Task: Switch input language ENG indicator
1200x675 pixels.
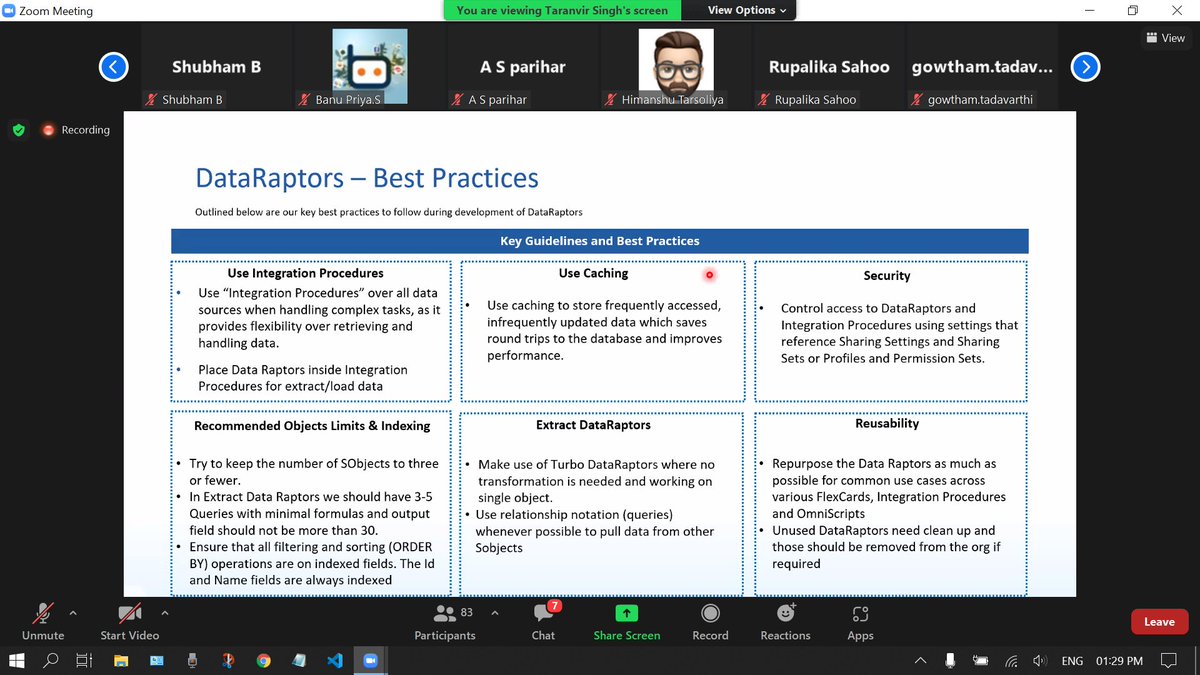Action: (1072, 661)
